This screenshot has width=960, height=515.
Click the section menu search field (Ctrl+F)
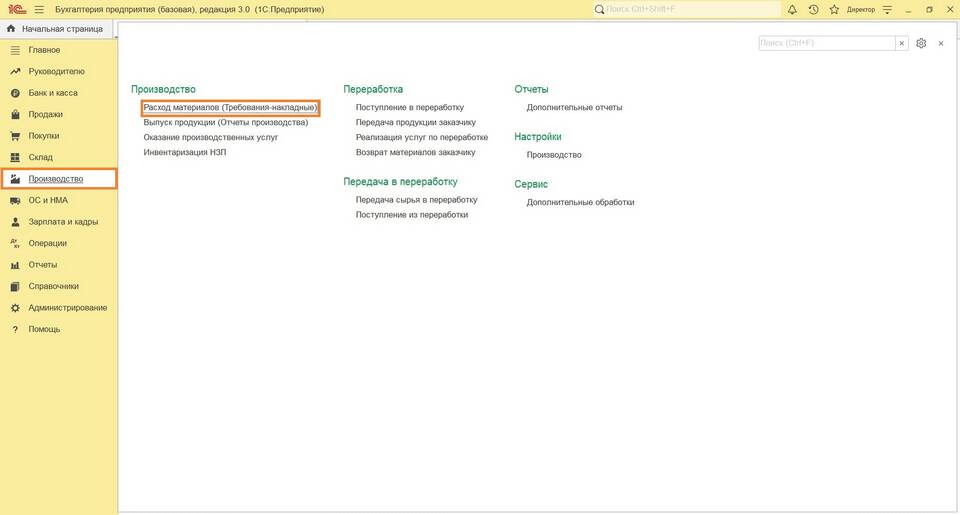(827, 43)
